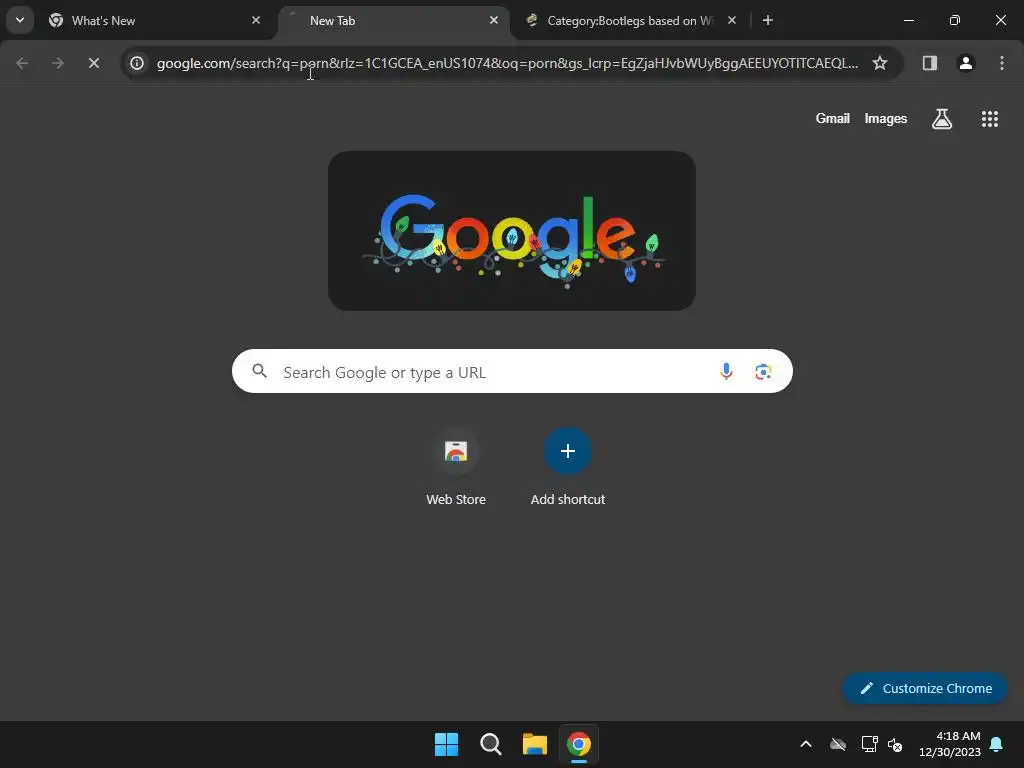Open the network status tray icon
This screenshot has height=768, width=1024.
tap(869, 744)
